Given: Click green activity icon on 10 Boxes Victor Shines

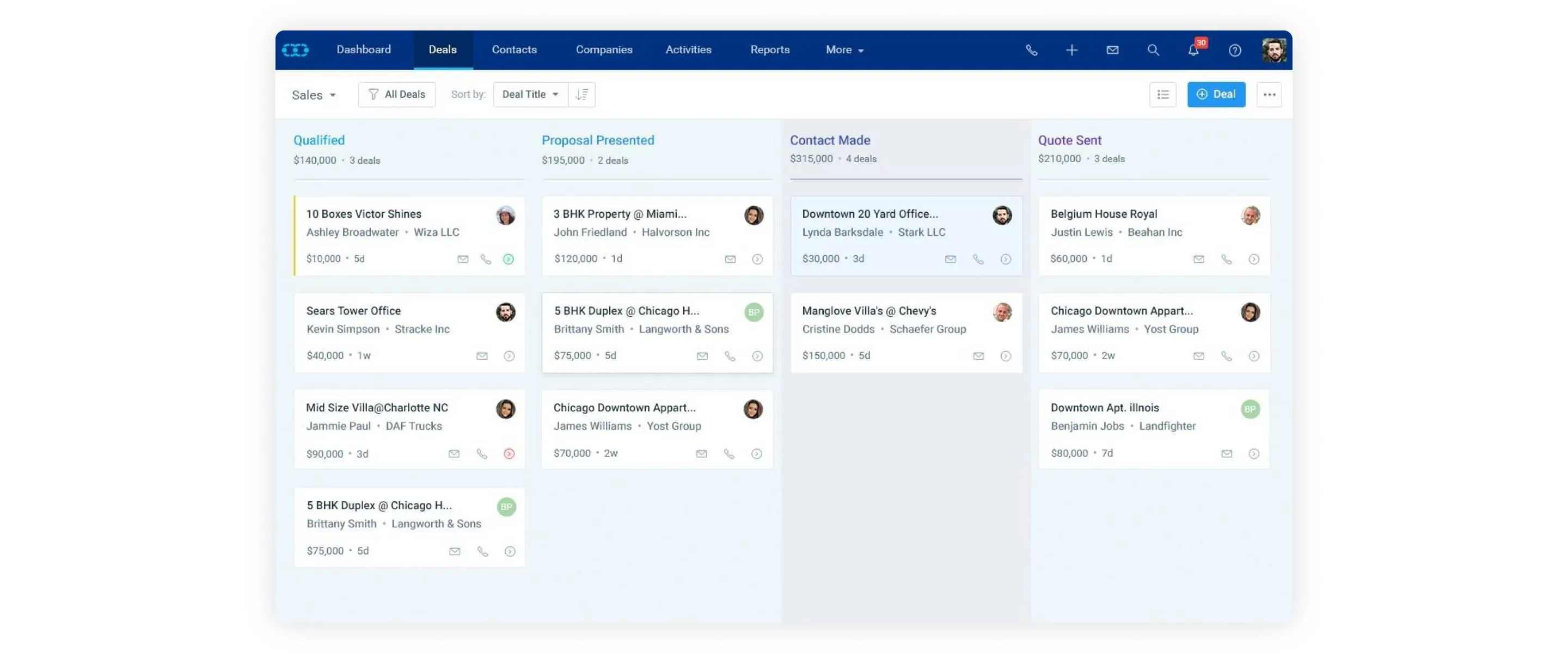Looking at the screenshot, I should [x=509, y=259].
